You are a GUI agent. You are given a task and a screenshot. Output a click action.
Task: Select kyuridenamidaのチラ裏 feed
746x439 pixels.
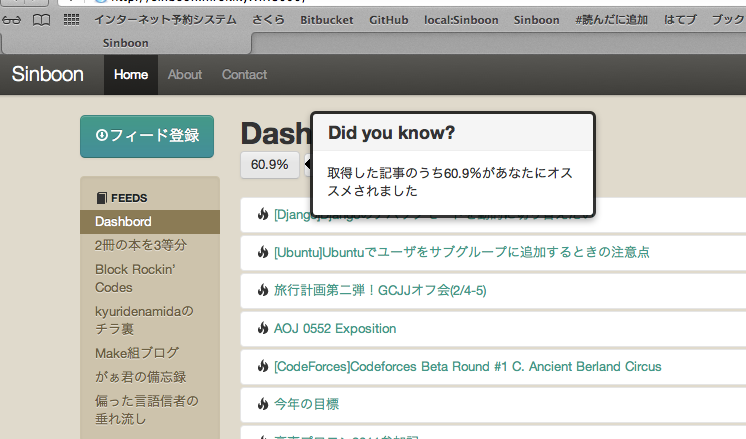(144, 320)
